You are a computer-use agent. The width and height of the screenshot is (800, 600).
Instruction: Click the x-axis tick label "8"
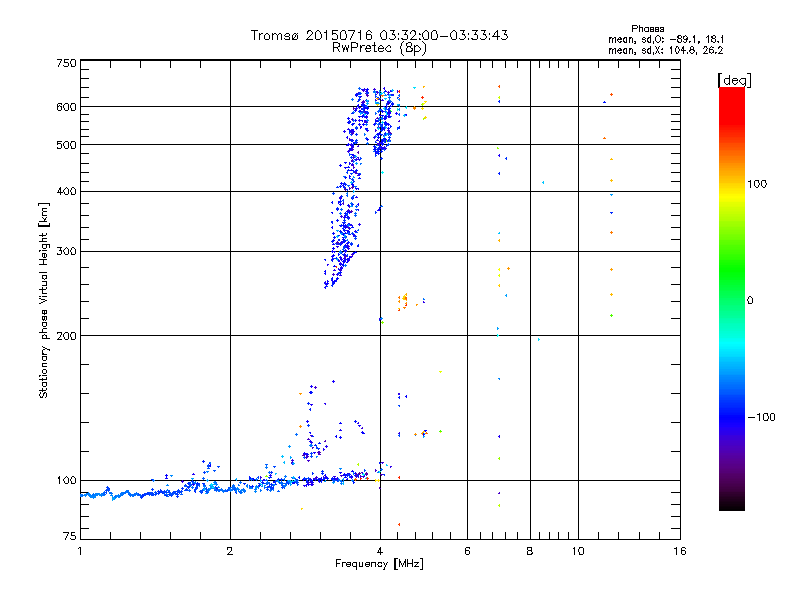coord(530,551)
